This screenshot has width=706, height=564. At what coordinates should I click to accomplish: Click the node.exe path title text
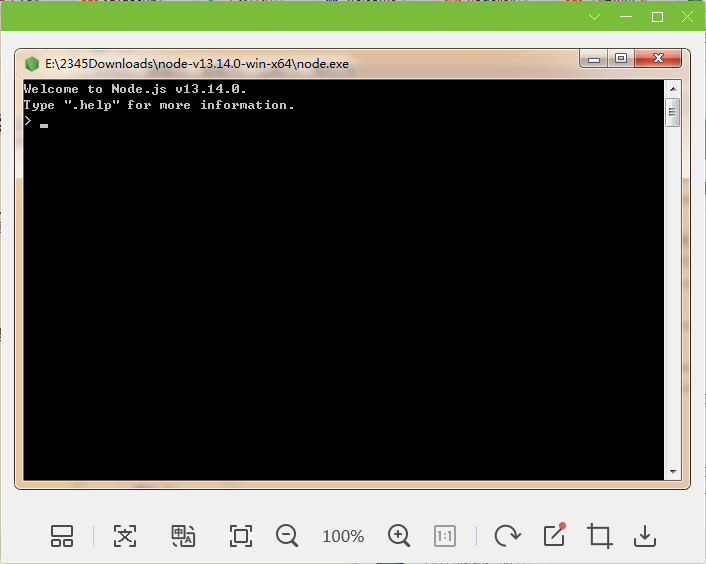(197, 64)
